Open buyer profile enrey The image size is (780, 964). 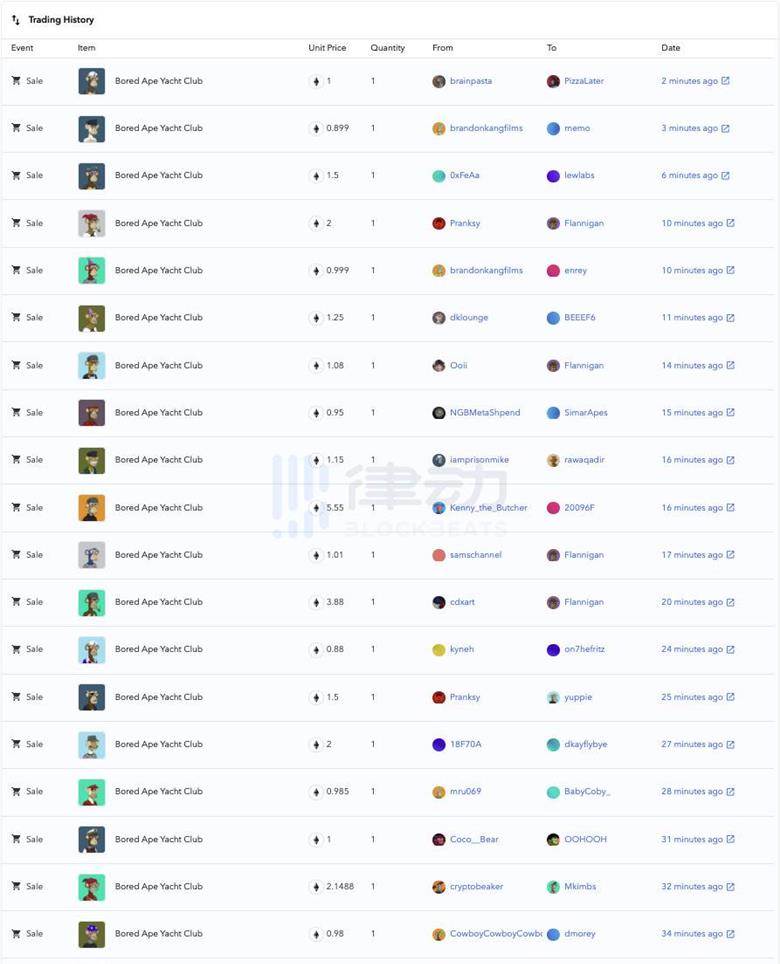575,270
